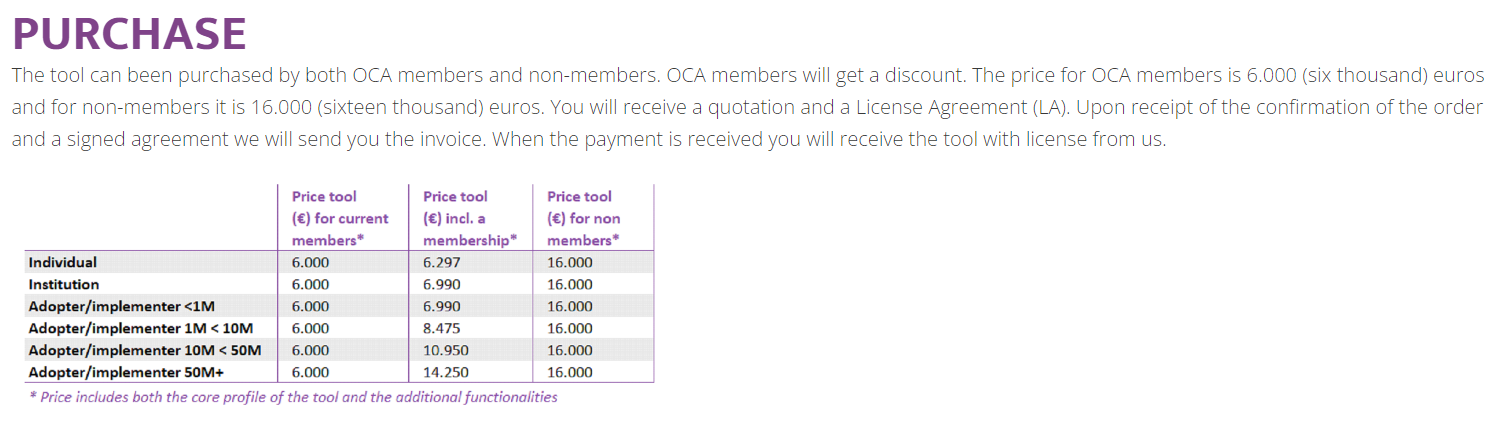Click the footnote about core profile and functionalities
Screen dimensions: 1492x425
pos(293,397)
